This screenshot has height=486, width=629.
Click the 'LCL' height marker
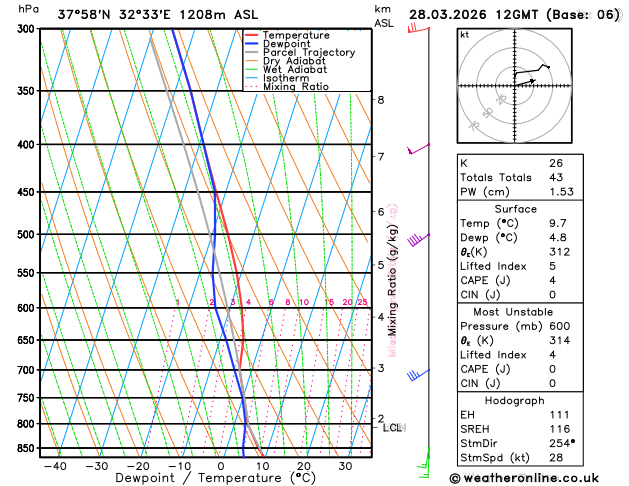tap(394, 428)
